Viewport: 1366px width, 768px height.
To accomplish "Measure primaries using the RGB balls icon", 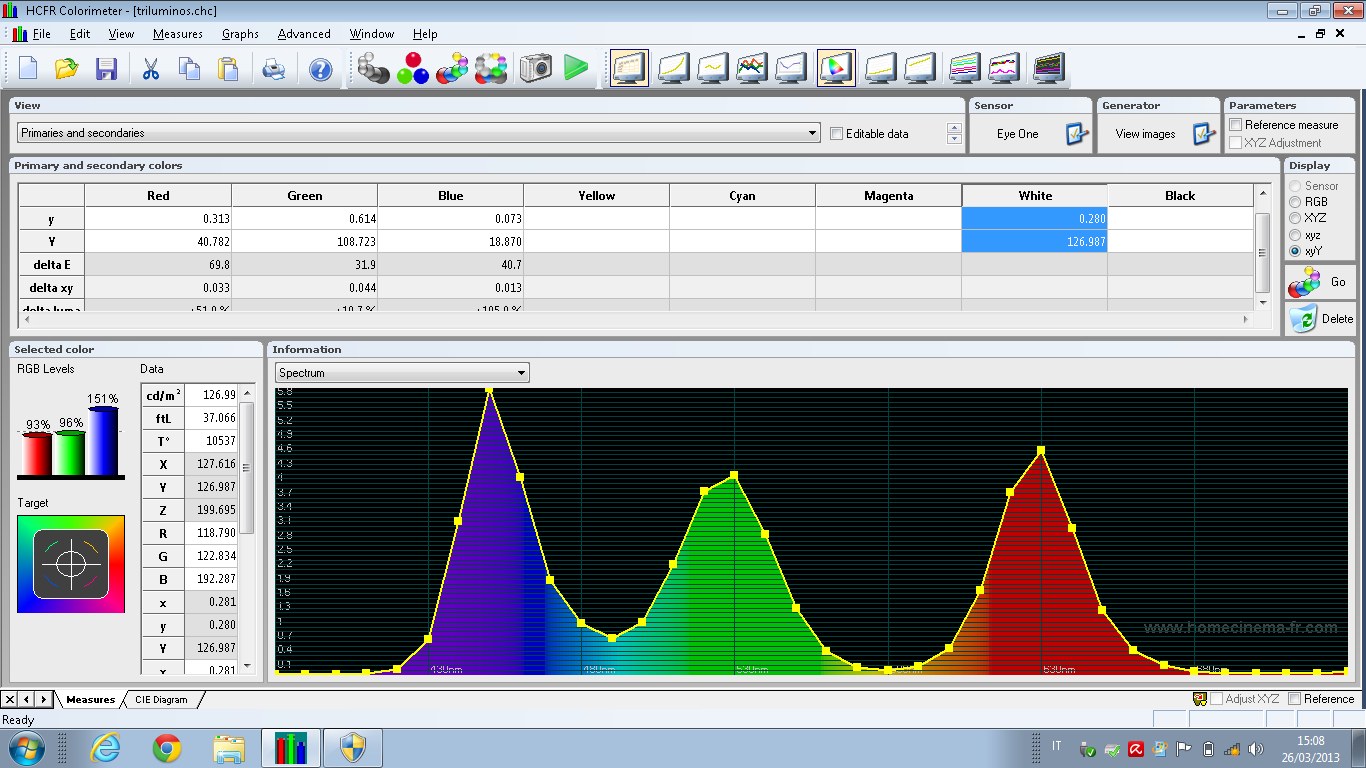I will click(x=412, y=68).
